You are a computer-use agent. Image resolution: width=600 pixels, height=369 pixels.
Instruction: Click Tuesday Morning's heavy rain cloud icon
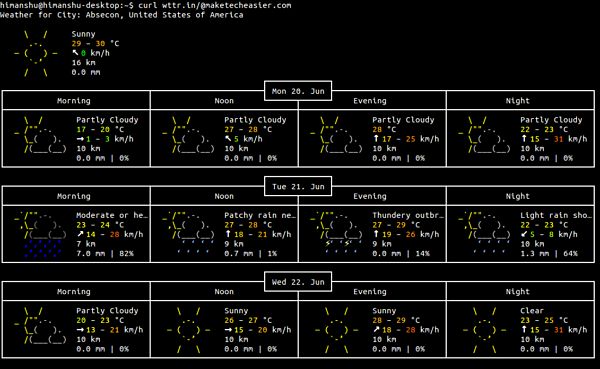tap(41, 234)
